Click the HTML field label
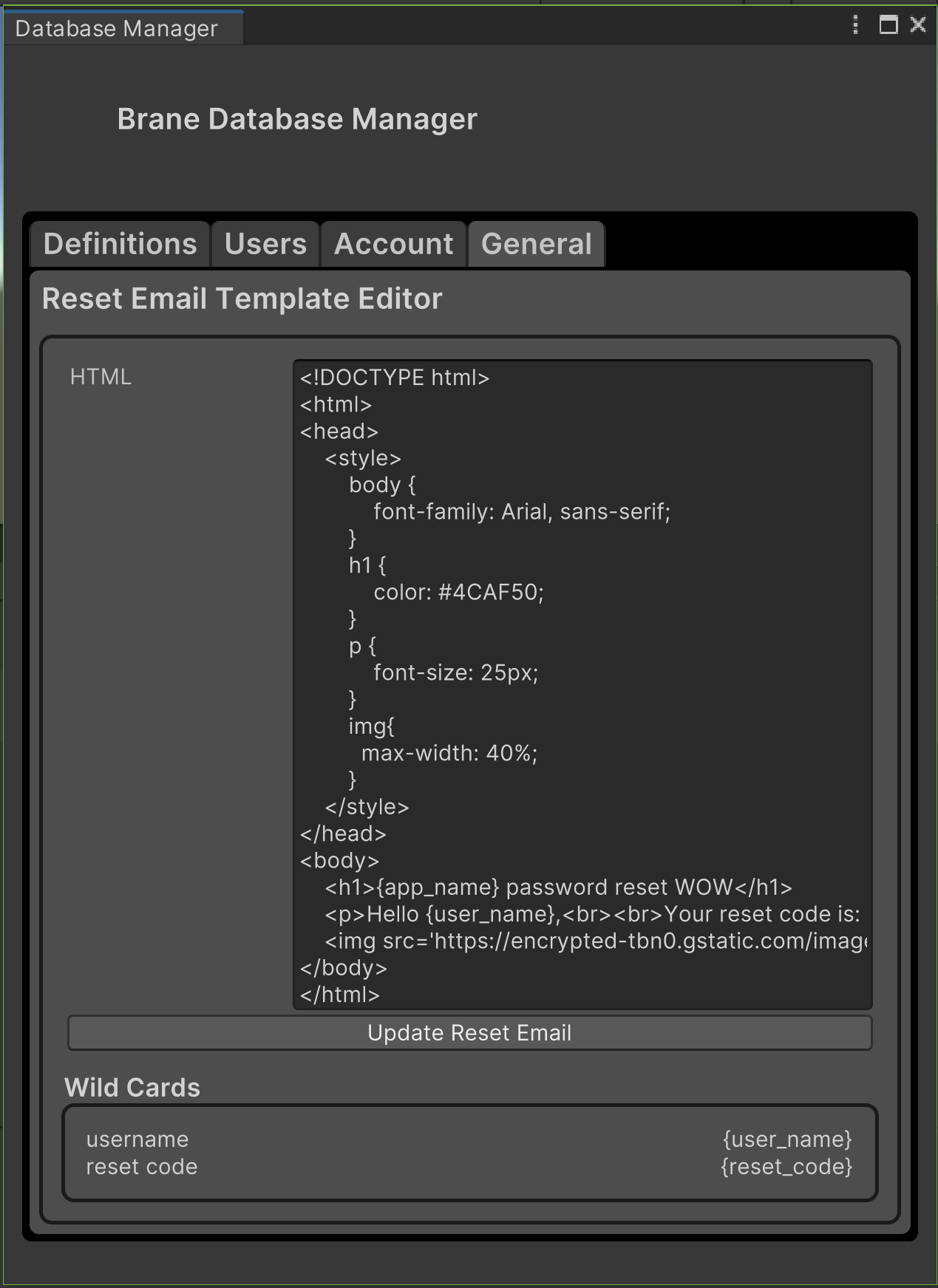The height and width of the screenshot is (1288, 938). 101,377
